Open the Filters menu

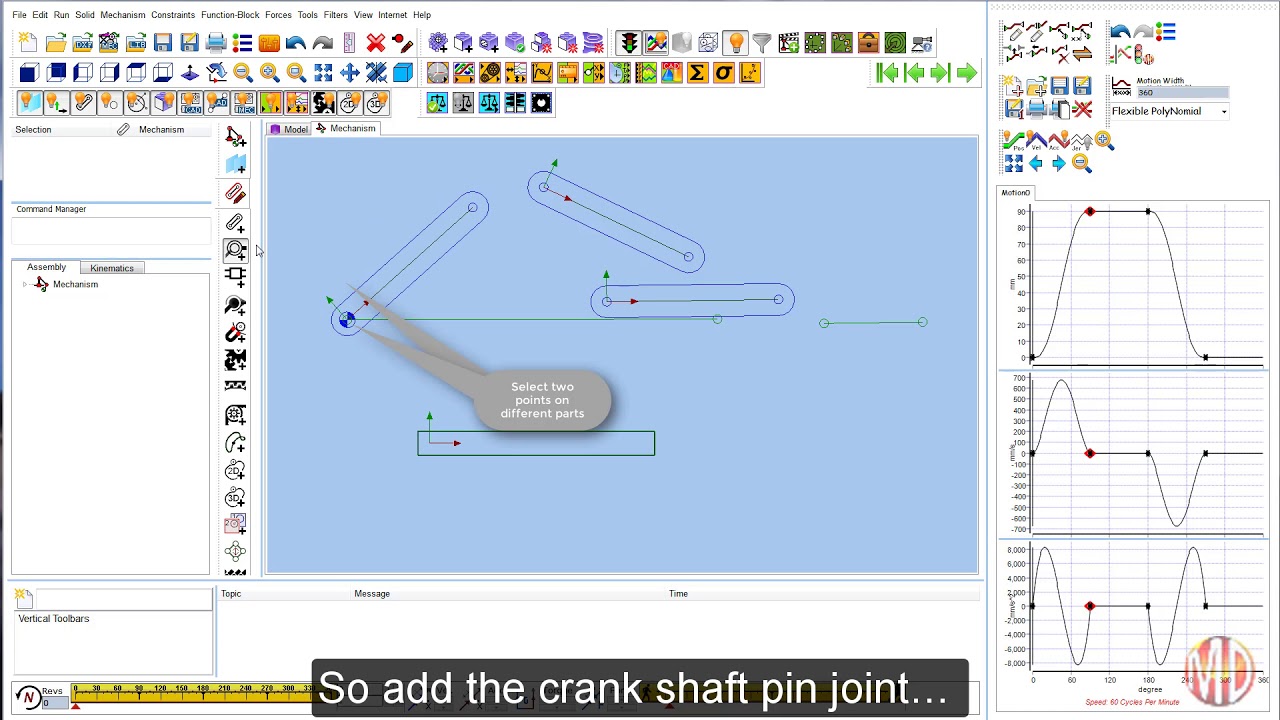coord(335,15)
